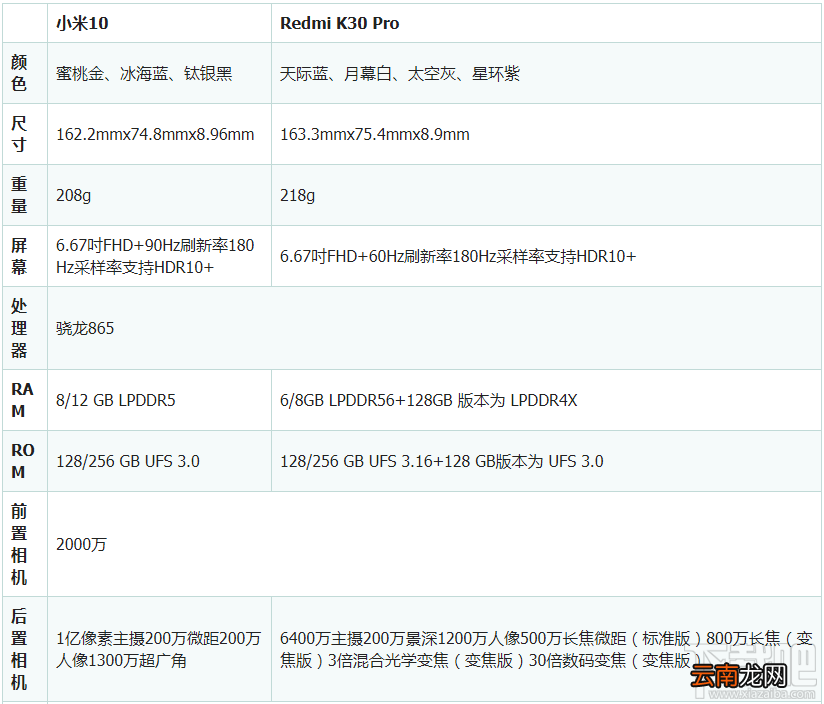Click the 162.2mmx74.8mmx8.96mm cell
The width and height of the screenshot is (824, 704).
(159, 134)
